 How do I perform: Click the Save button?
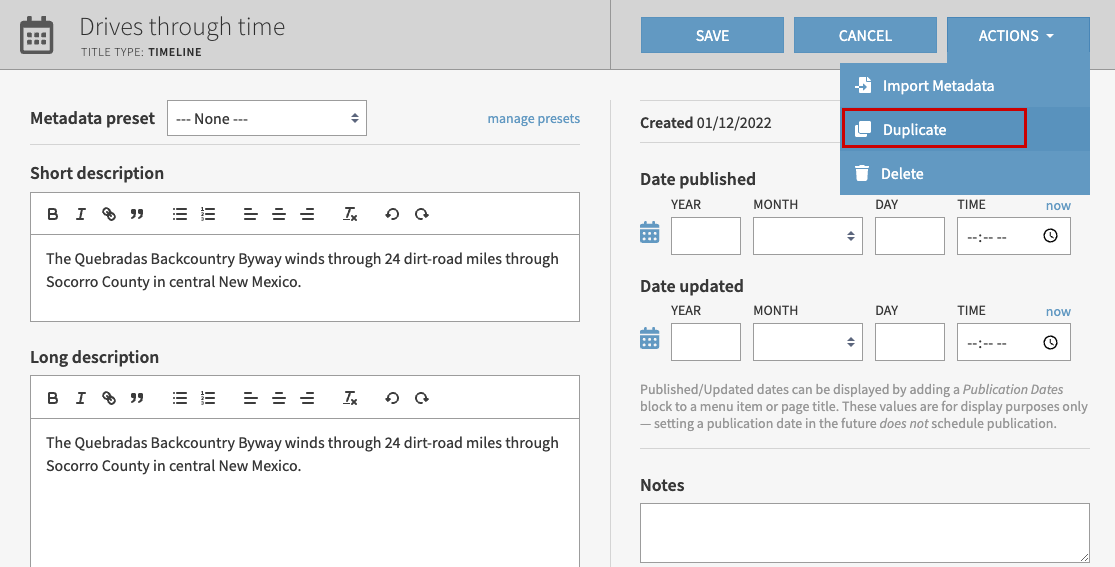coord(713,36)
